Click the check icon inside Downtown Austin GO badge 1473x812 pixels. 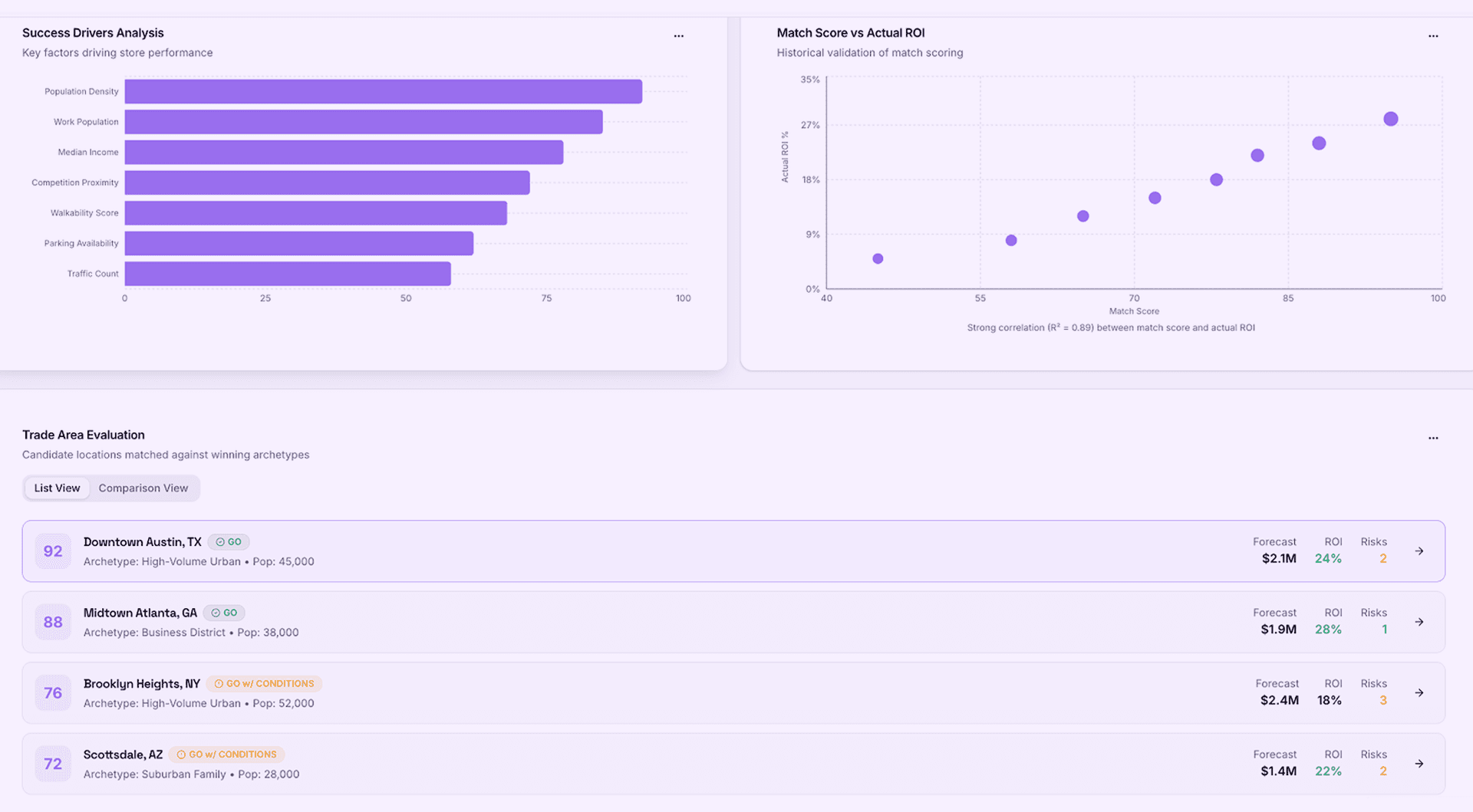click(x=219, y=541)
